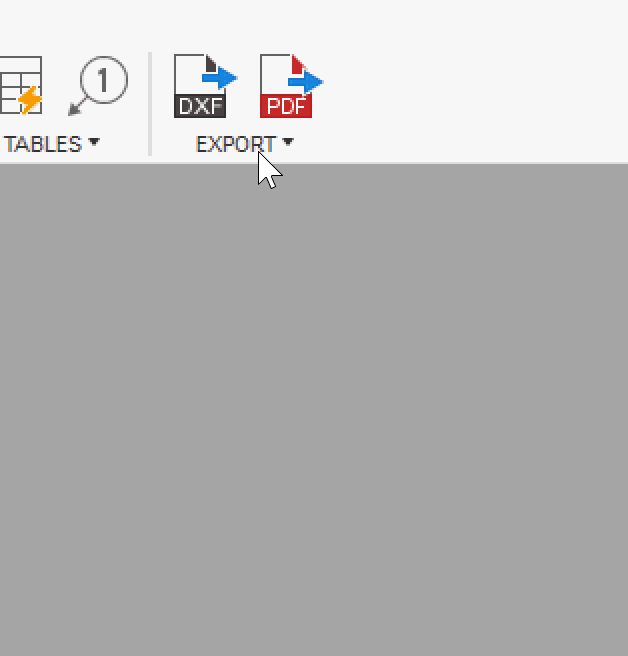Image resolution: width=628 pixels, height=656 pixels.
Task: Open the EXPORT dropdown arrow
Action: coord(288,142)
